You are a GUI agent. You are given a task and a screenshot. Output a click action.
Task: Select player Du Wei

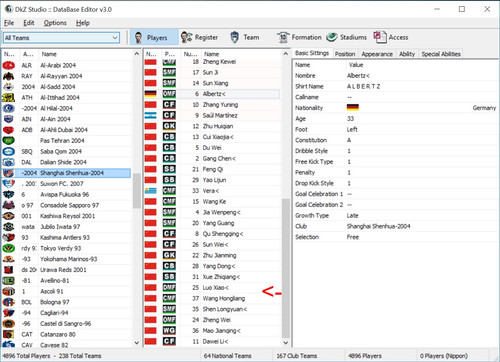[x=213, y=148]
